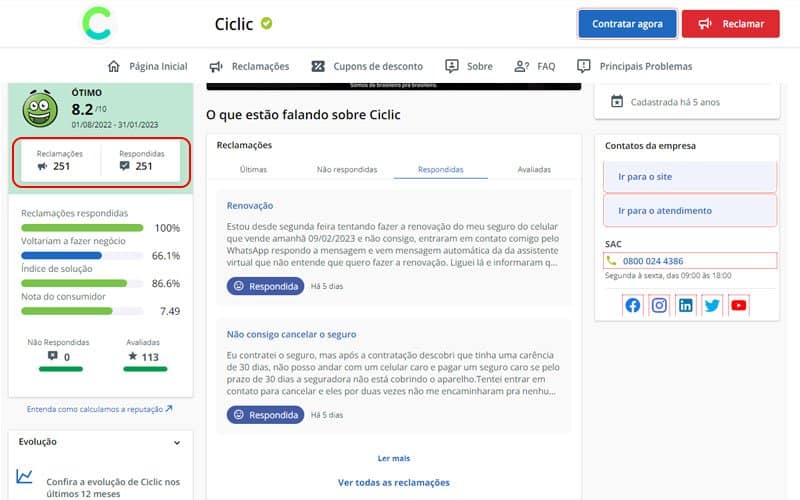The image size is (800, 500).
Task: Click Segunda à sexta opening hours text
Action: (668, 276)
